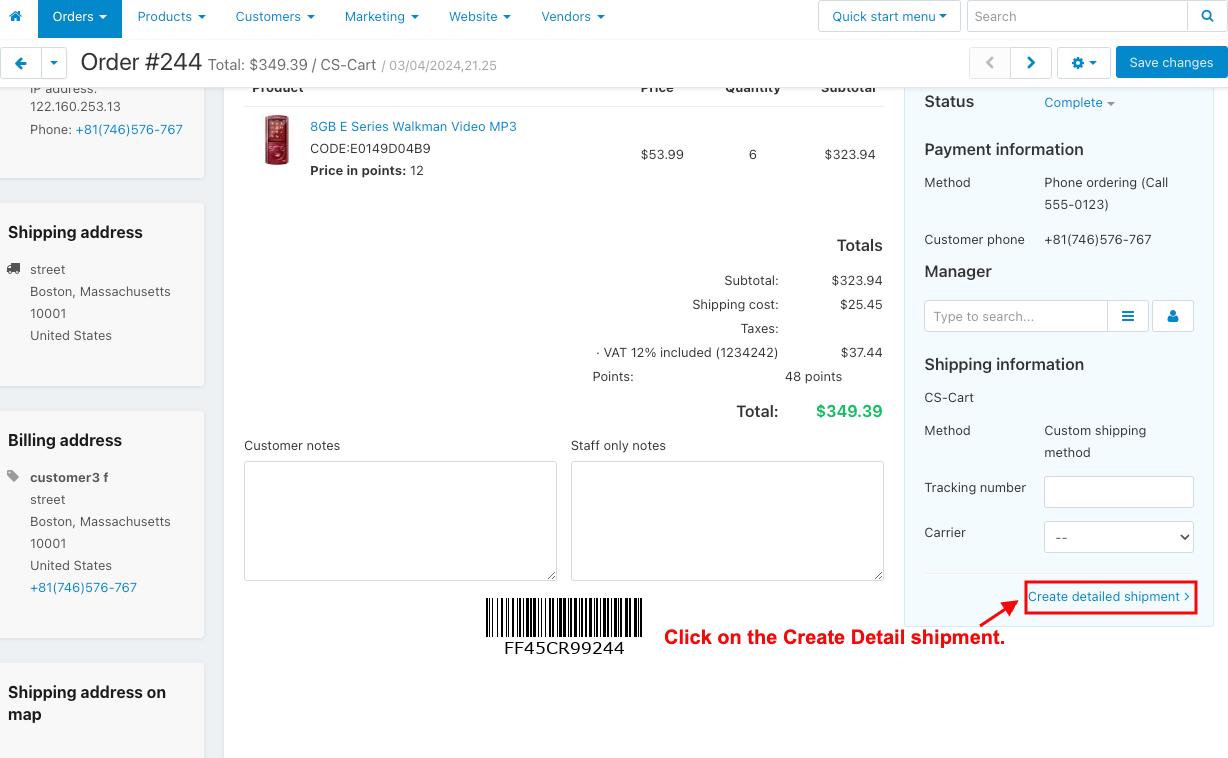The height and width of the screenshot is (758, 1228).
Task: Expand the caret beside back arrow
Action: 53,62
